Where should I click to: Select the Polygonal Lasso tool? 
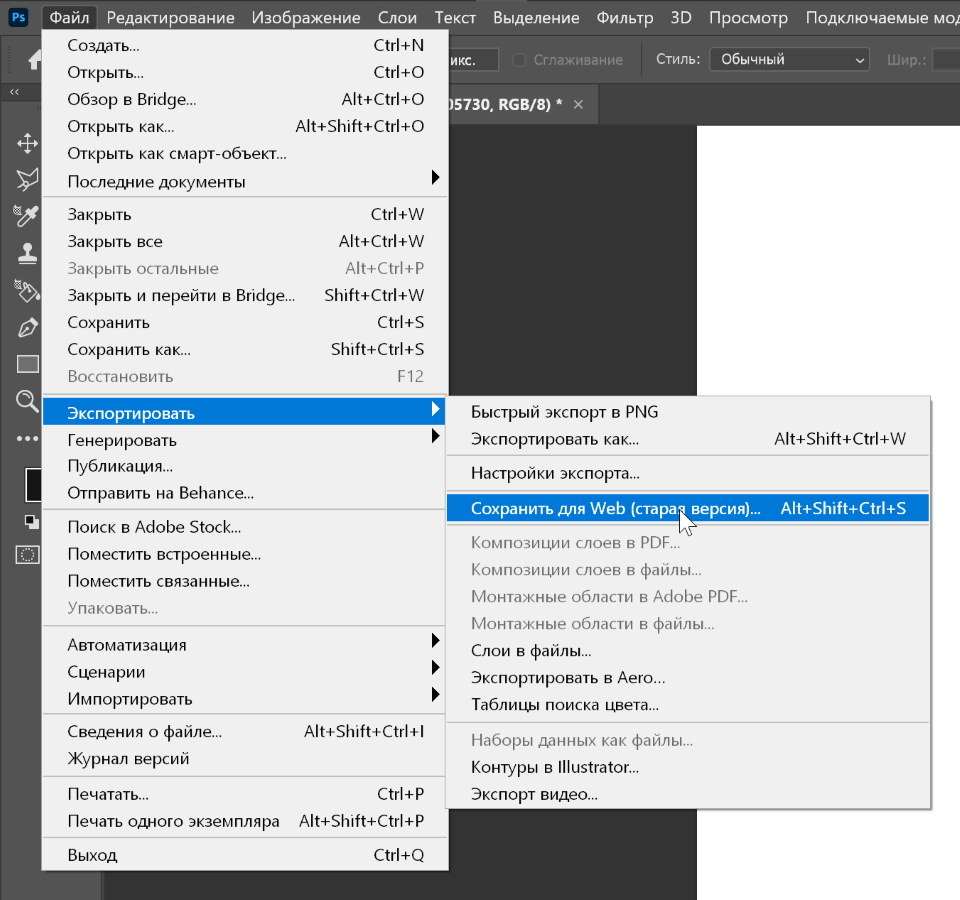coord(27,179)
